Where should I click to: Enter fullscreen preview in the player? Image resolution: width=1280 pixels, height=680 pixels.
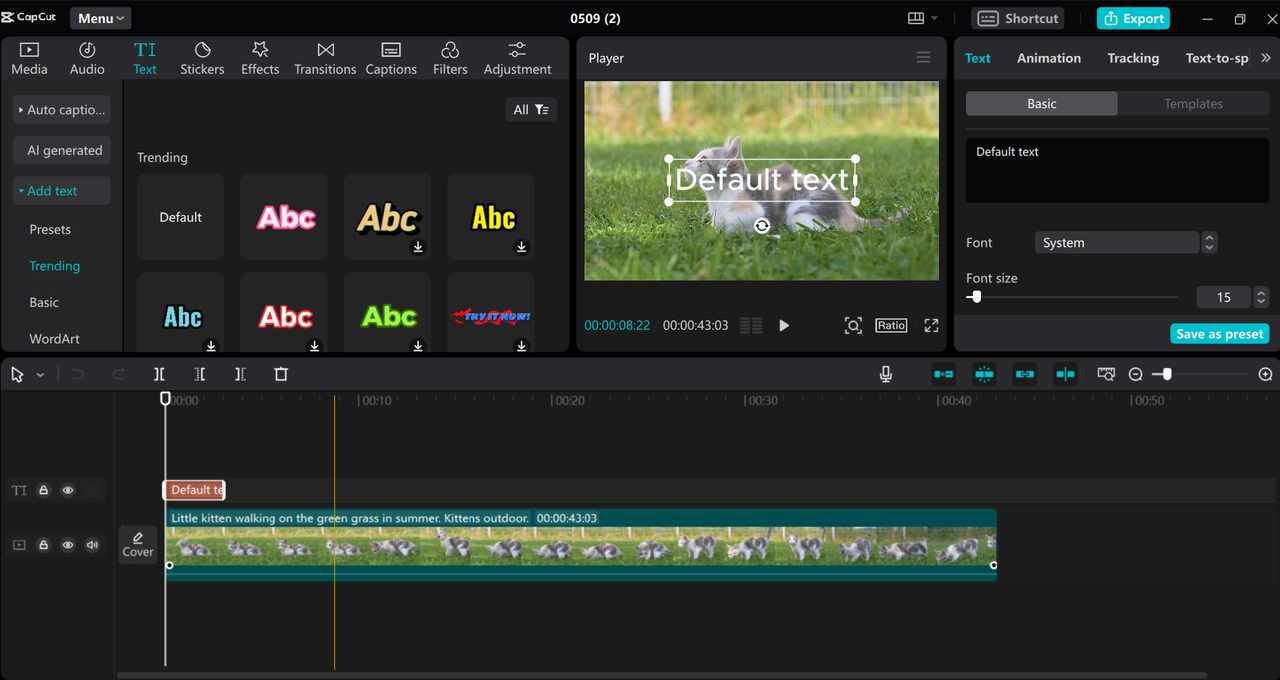point(931,325)
